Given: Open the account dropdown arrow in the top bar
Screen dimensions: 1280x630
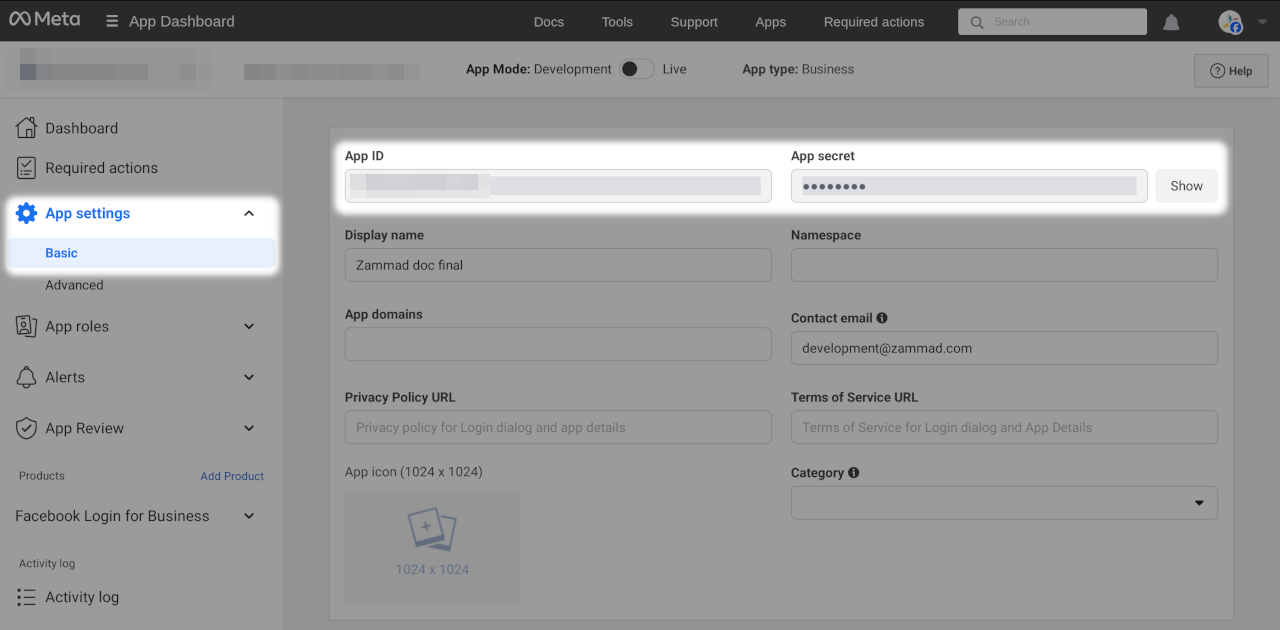Looking at the screenshot, I should coord(1261,22).
